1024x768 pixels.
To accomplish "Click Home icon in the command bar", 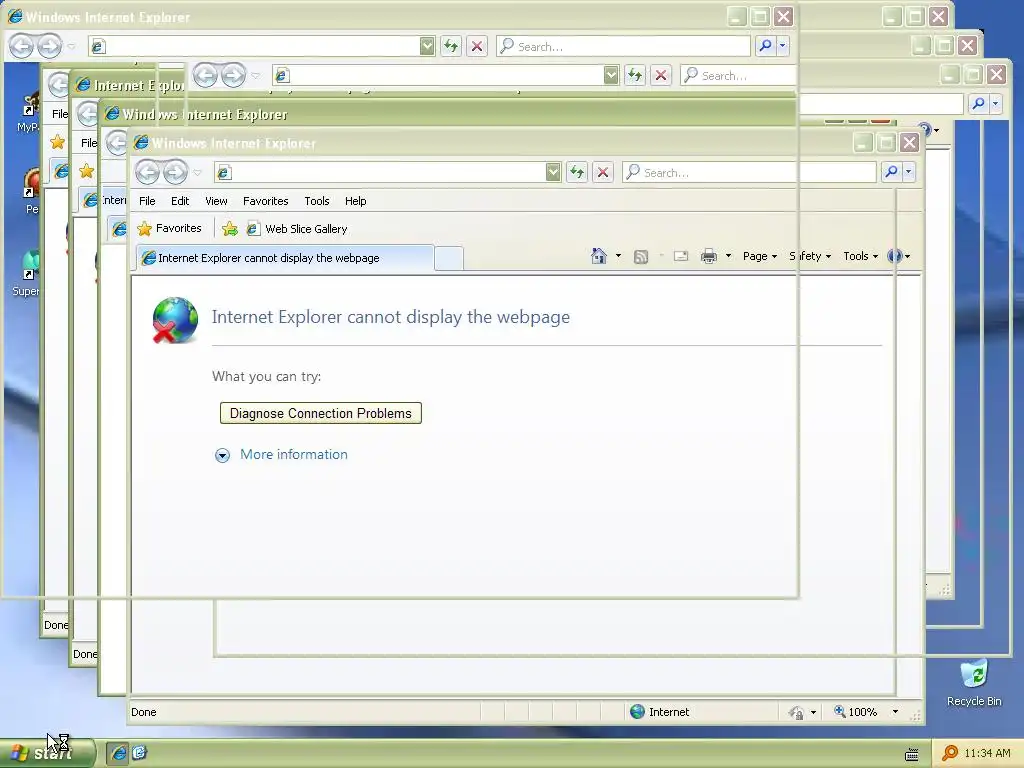I will 598,256.
